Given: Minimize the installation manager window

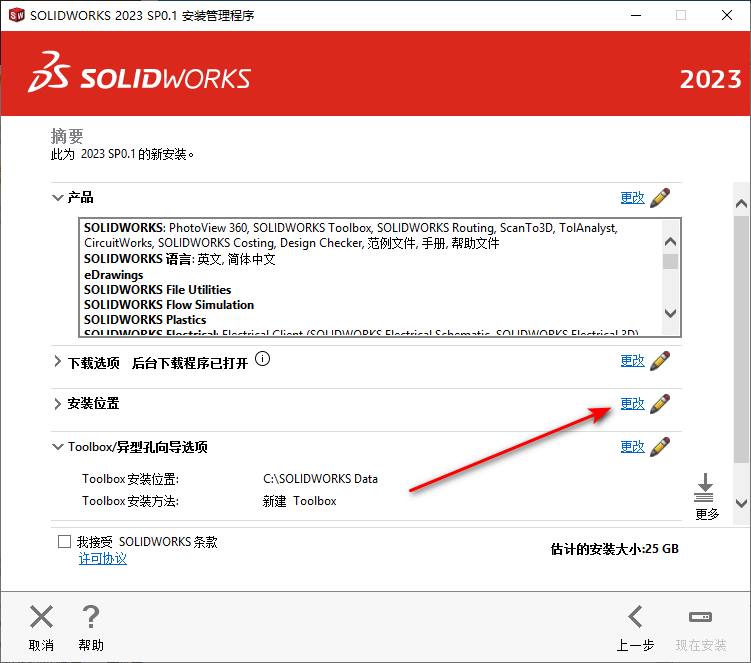Looking at the screenshot, I should tap(636, 15).
